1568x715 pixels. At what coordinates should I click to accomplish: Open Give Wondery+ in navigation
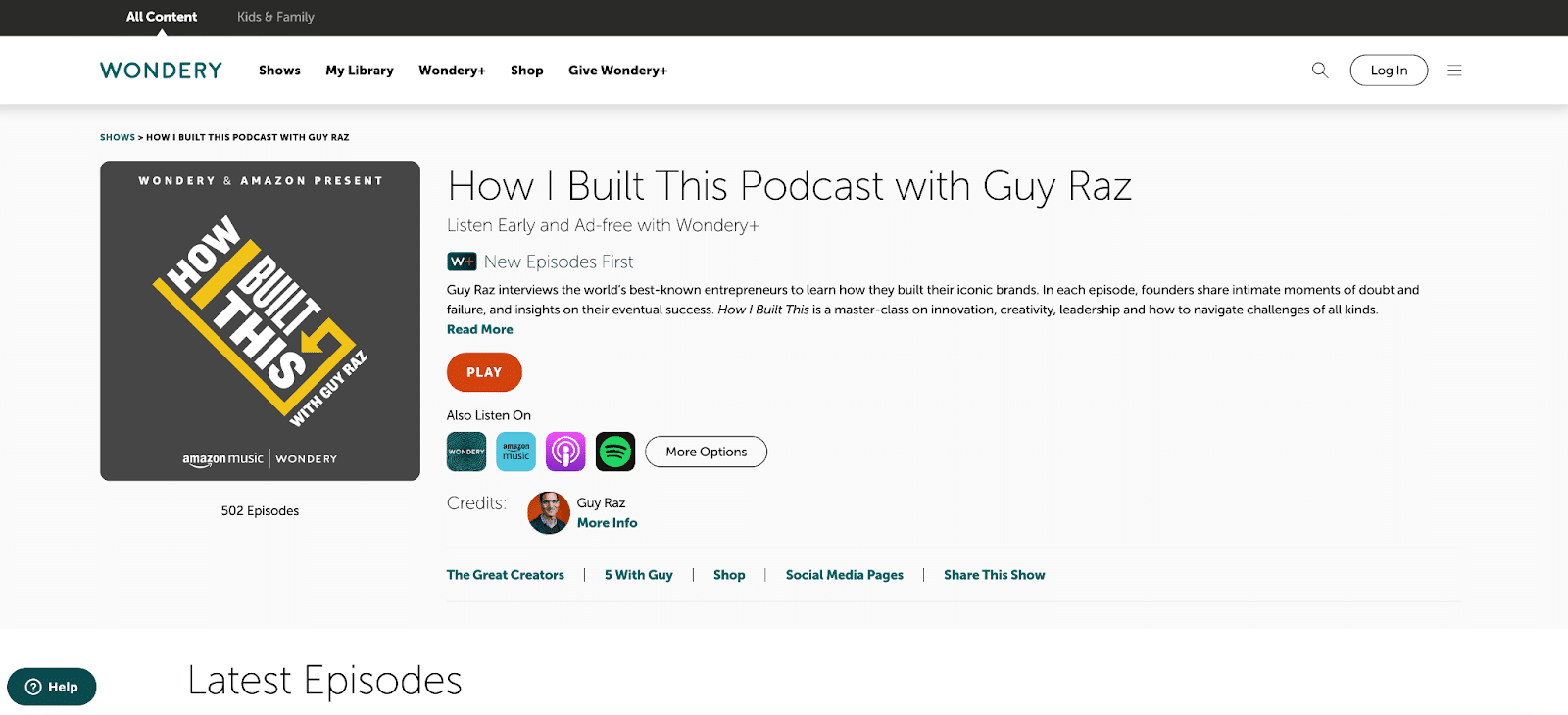[617, 71]
